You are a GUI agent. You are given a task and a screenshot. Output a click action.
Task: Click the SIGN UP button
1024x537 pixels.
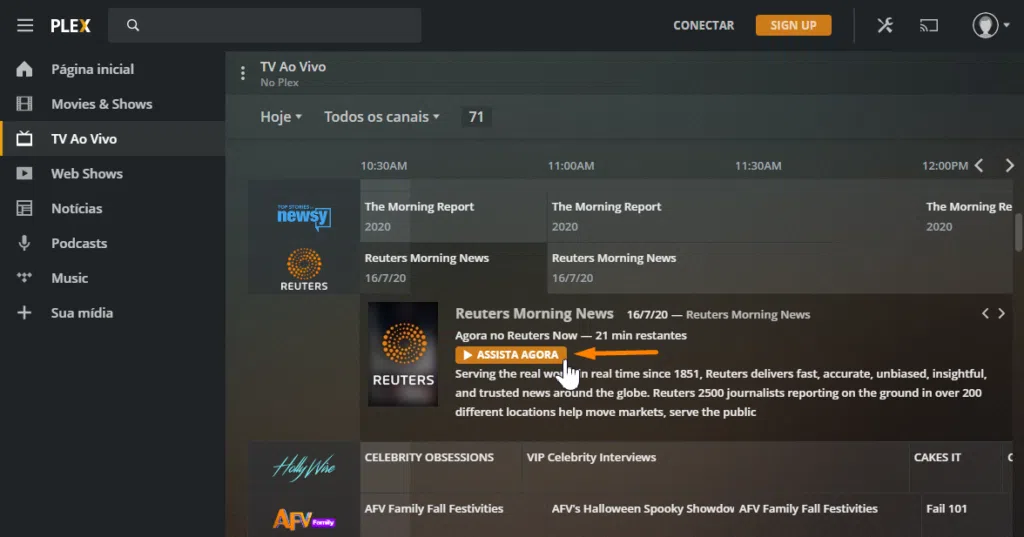pyautogui.click(x=793, y=26)
